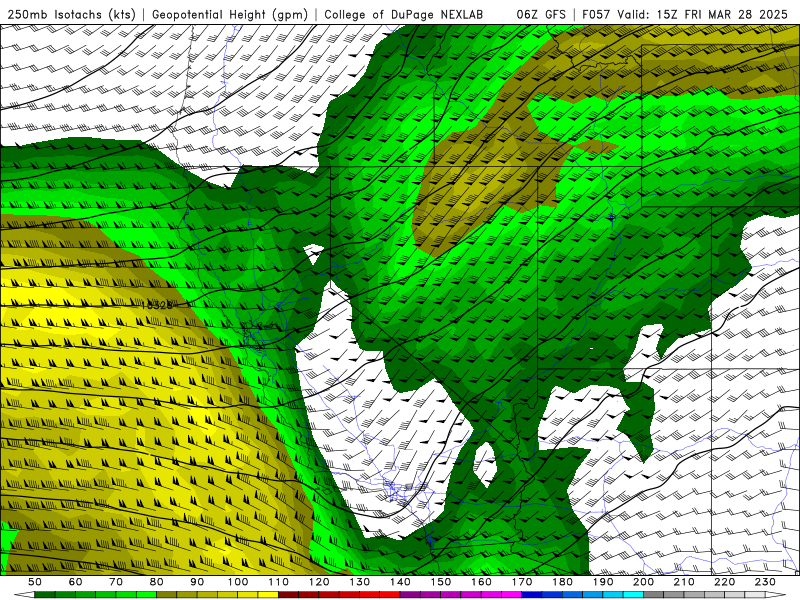Click the cyan swatch just before 200
This screenshot has width=800, height=600.
633,595
